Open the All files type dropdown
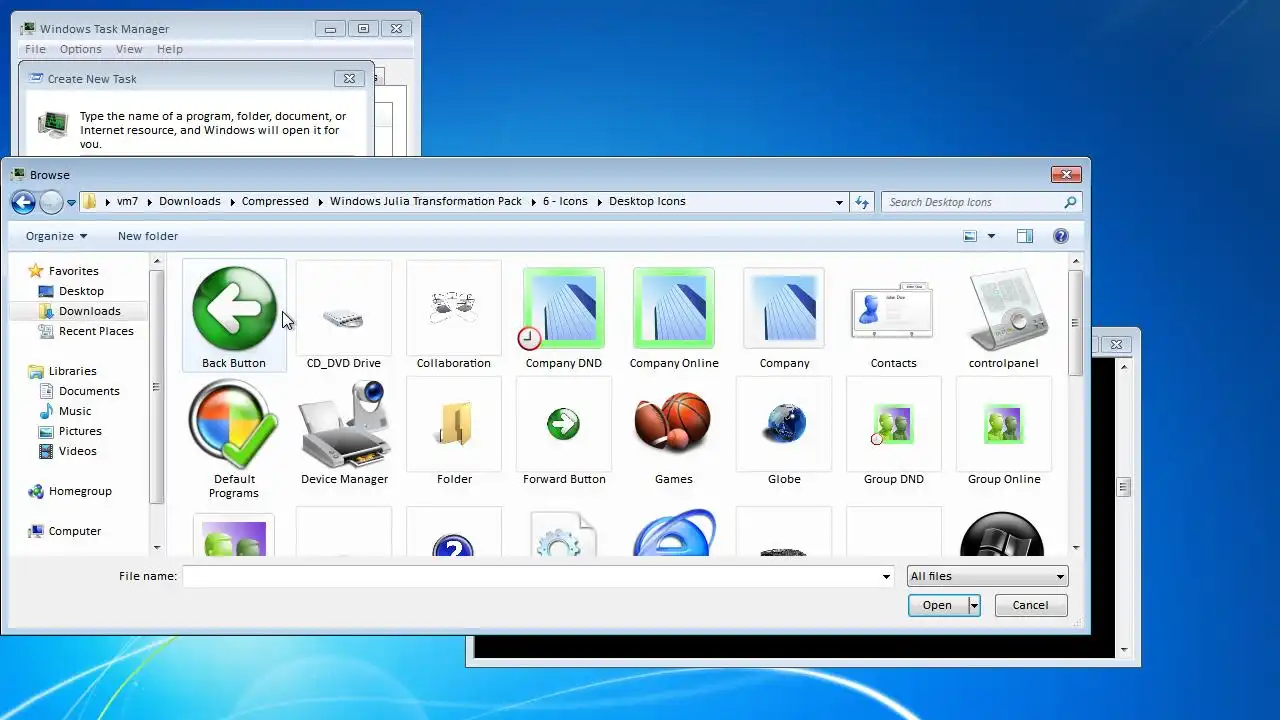This screenshot has width=1280, height=720. (x=987, y=576)
